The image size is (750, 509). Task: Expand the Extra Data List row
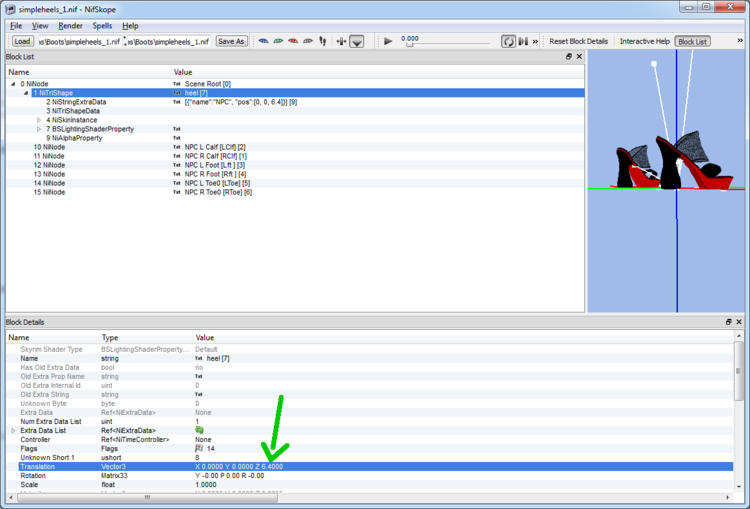coord(13,431)
